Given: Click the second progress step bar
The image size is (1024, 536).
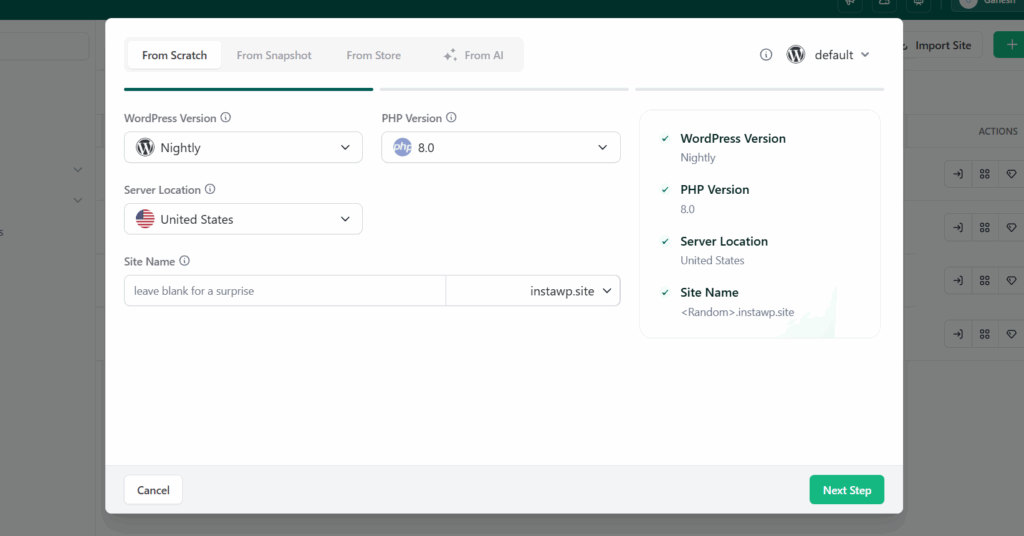Looking at the screenshot, I should (504, 89).
